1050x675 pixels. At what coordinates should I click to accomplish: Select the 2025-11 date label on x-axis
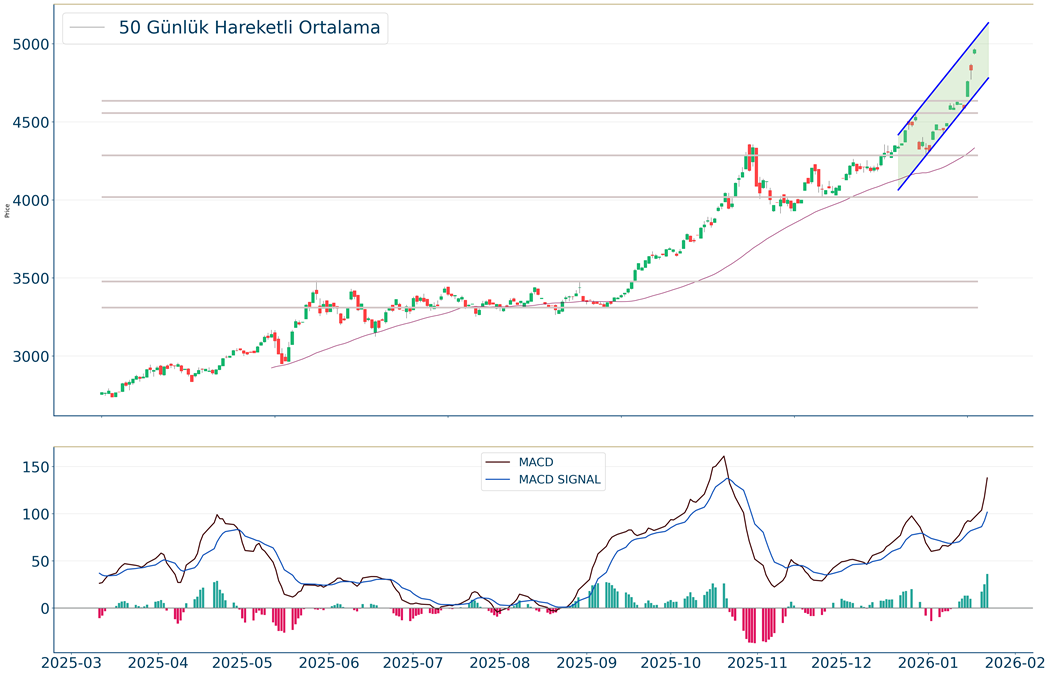coord(758,662)
